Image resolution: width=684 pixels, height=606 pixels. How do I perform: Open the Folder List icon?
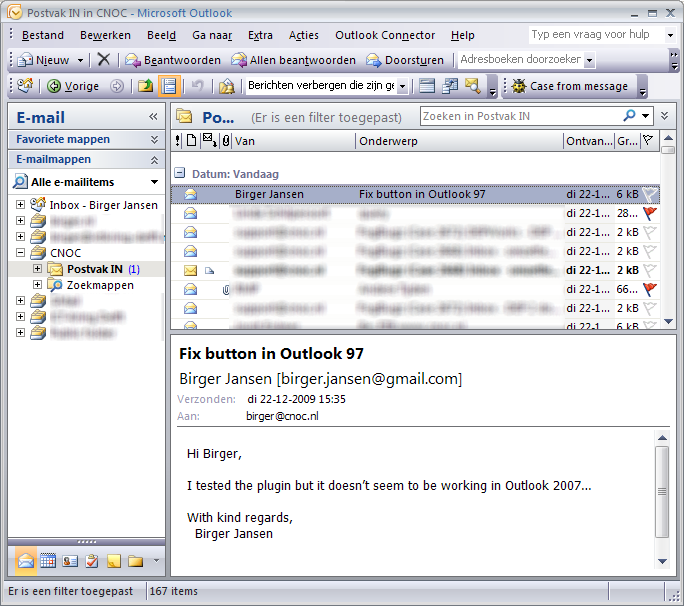point(135,561)
